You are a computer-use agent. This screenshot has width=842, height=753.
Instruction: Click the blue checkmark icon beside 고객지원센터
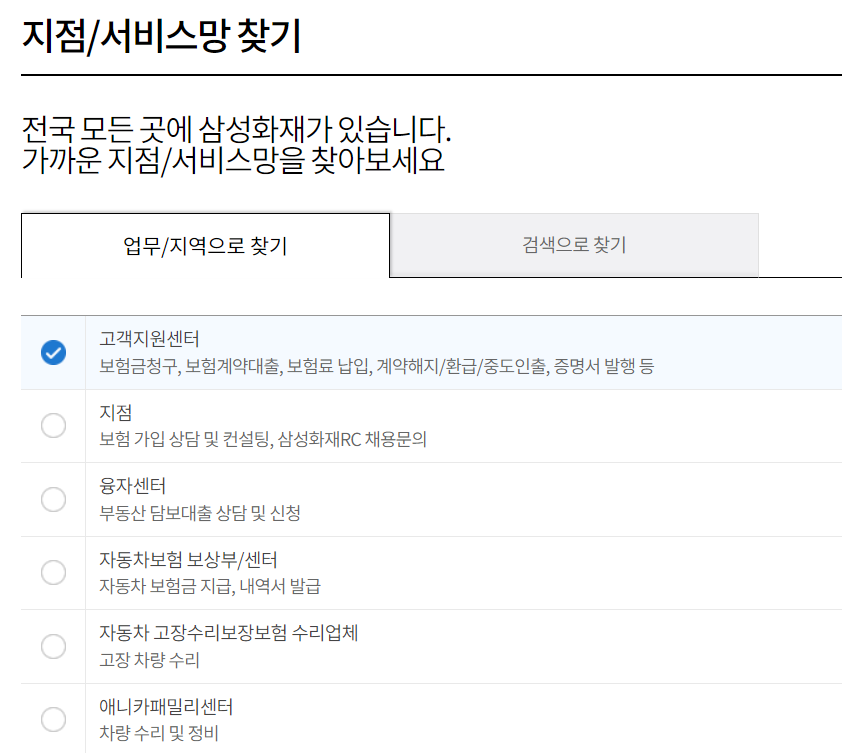coord(53,353)
